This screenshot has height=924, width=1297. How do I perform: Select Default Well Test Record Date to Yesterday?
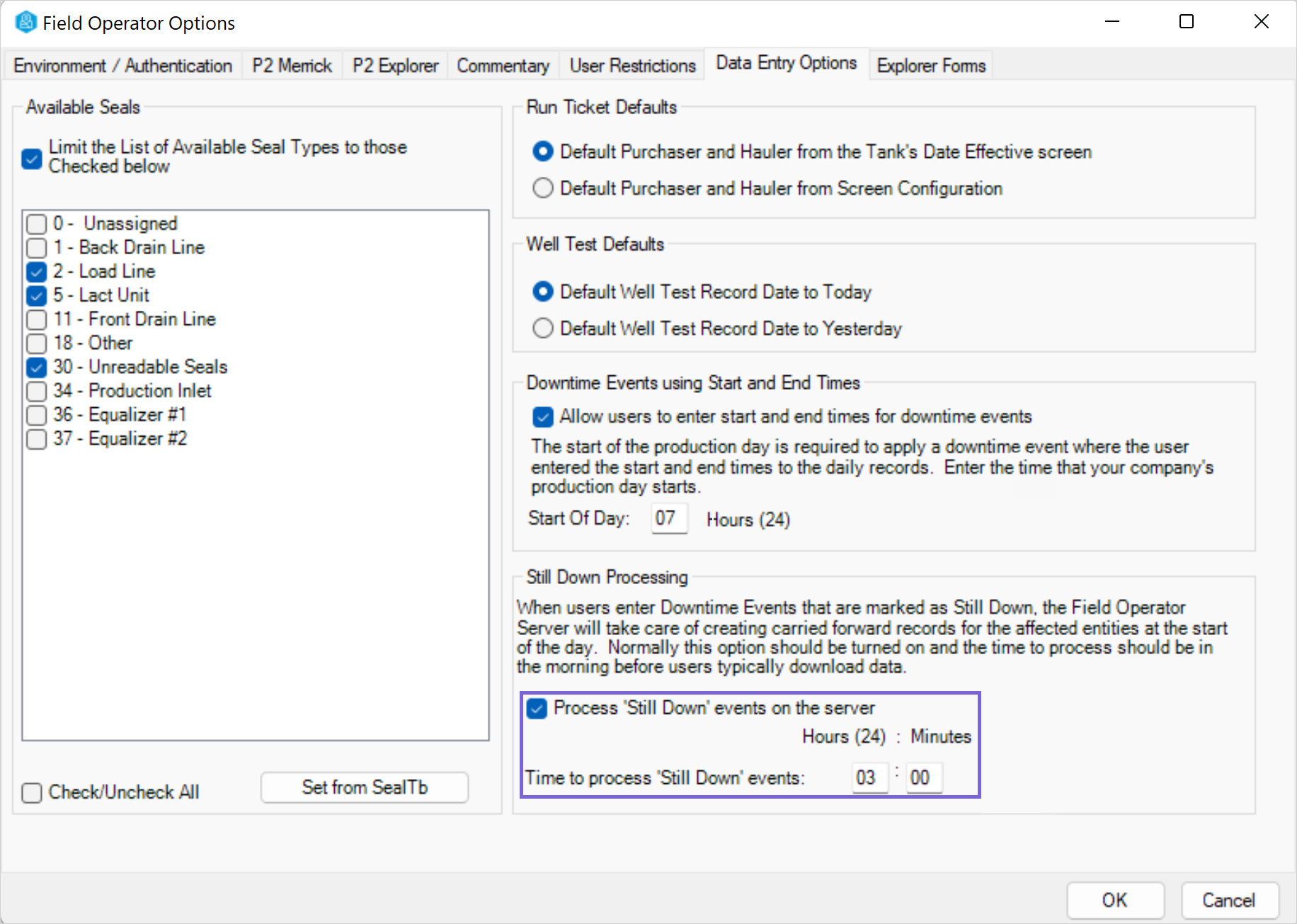[543, 329]
